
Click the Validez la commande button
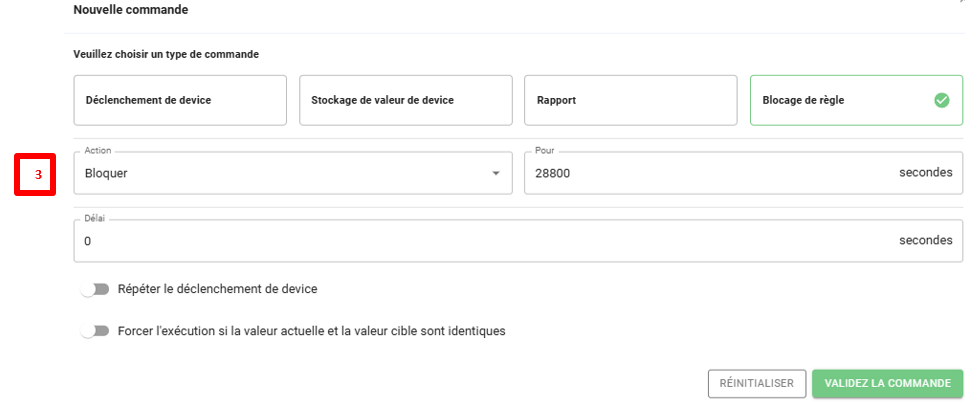[887, 383]
